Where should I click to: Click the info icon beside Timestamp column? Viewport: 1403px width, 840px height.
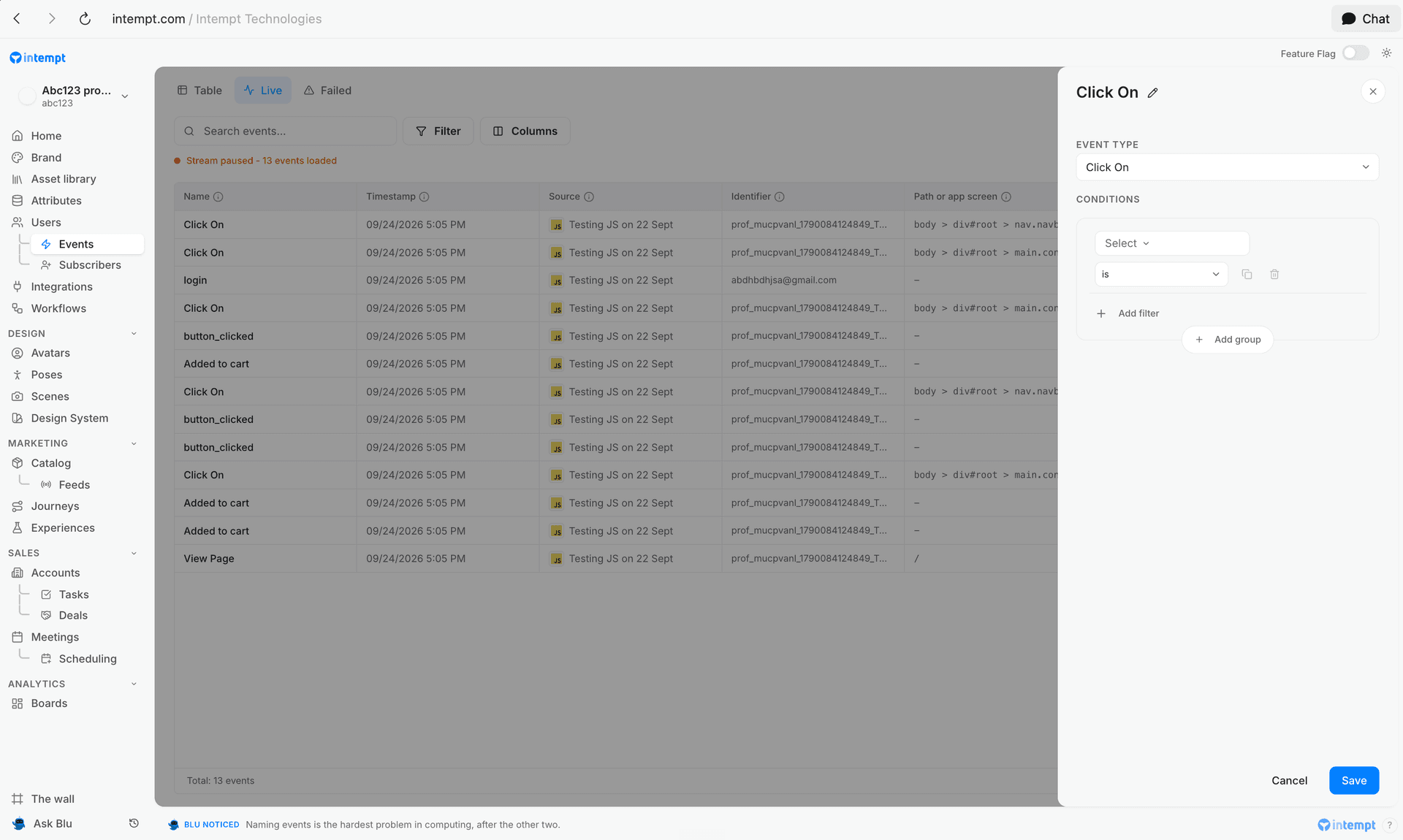point(425,197)
